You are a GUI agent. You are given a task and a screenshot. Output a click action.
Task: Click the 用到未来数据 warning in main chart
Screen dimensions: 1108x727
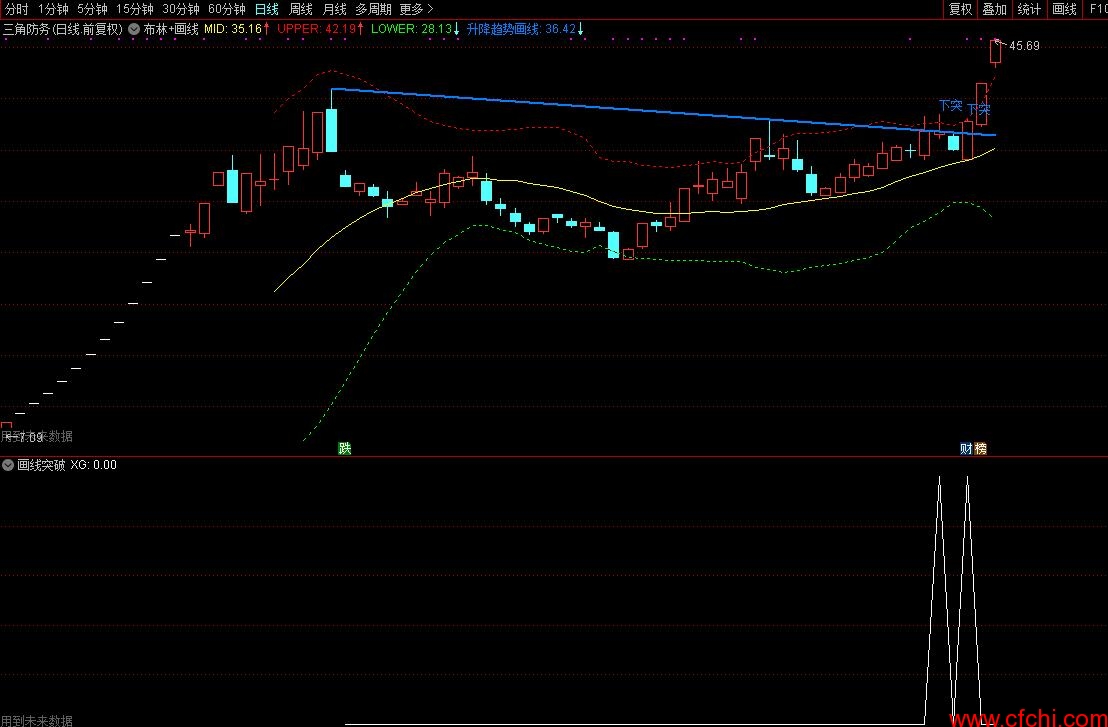(x=37, y=437)
